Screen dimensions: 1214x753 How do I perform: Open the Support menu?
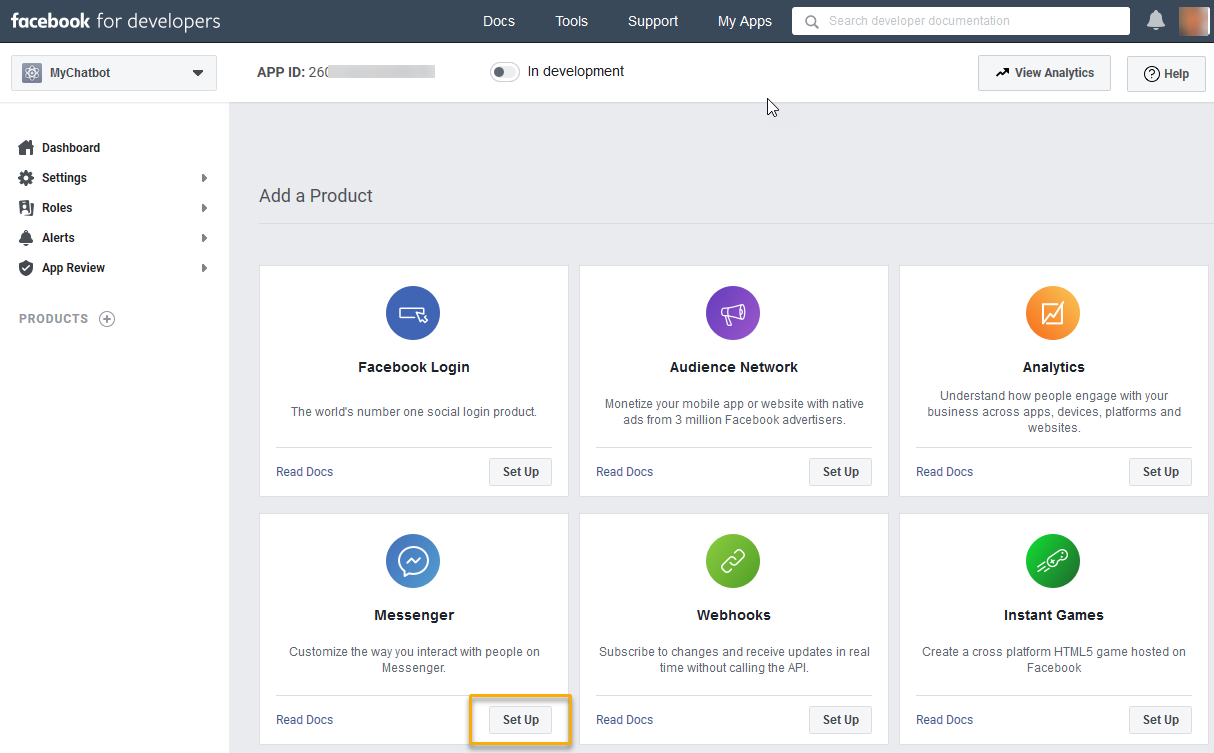point(653,21)
